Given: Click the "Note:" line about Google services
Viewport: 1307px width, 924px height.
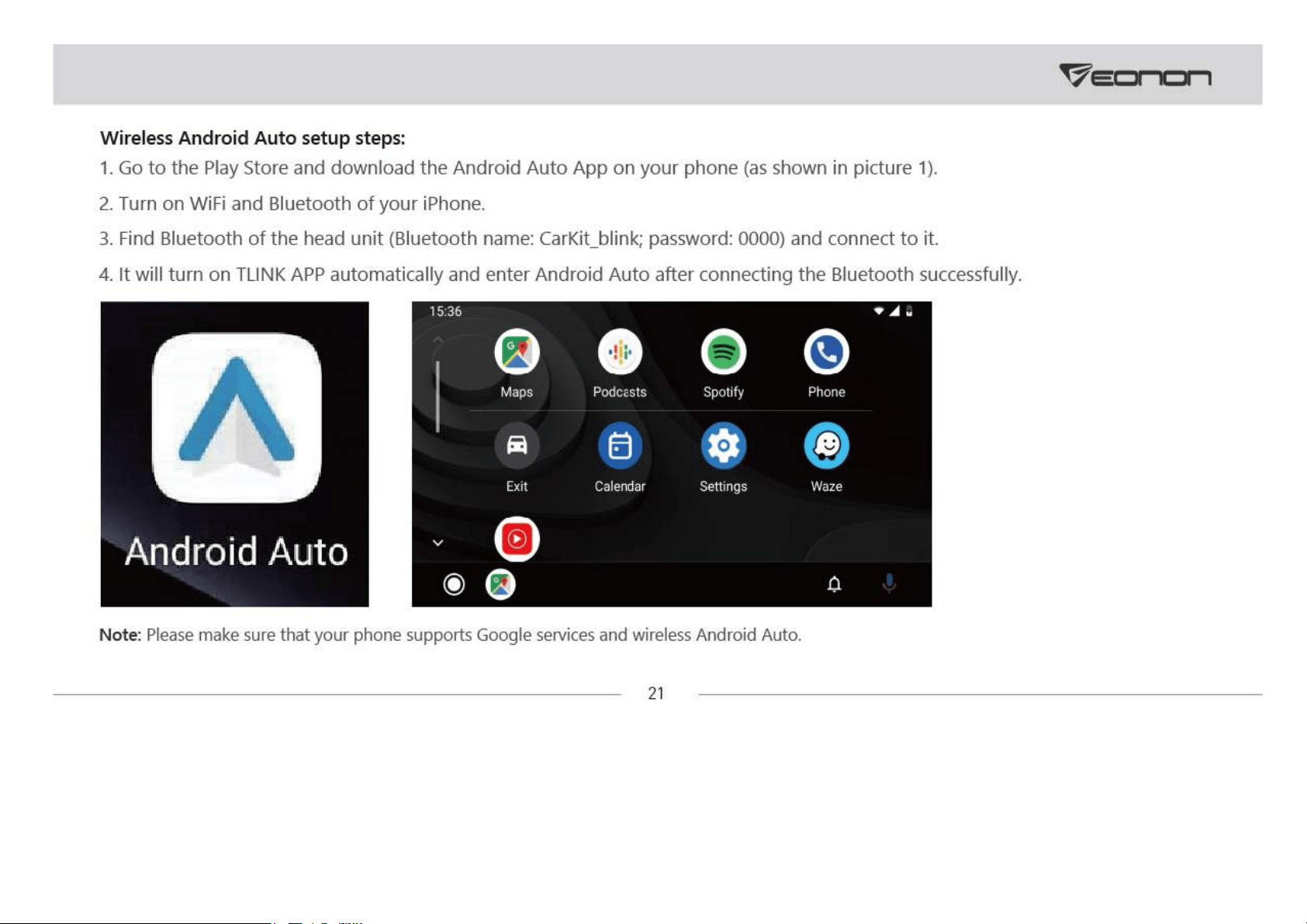Looking at the screenshot, I should 451,635.
